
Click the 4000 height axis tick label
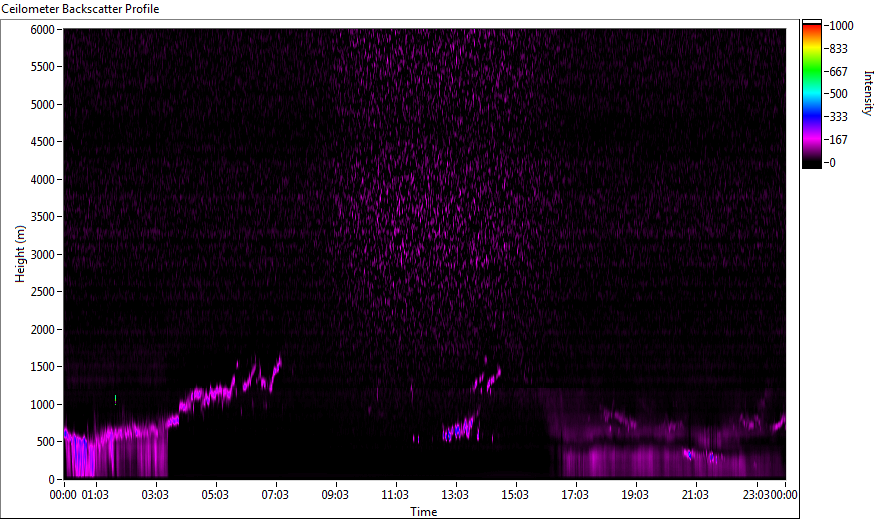click(x=43, y=180)
